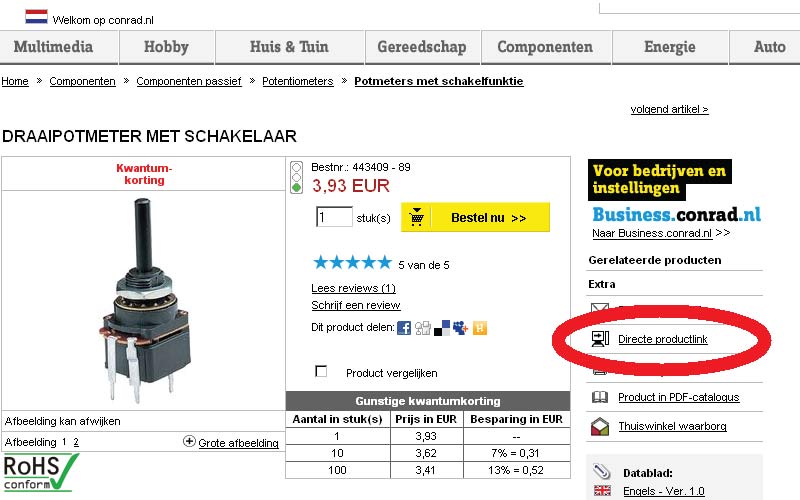The width and height of the screenshot is (800, 500).
Task: Click the PDF-catalogus book icon
Action: coord(600,397)
